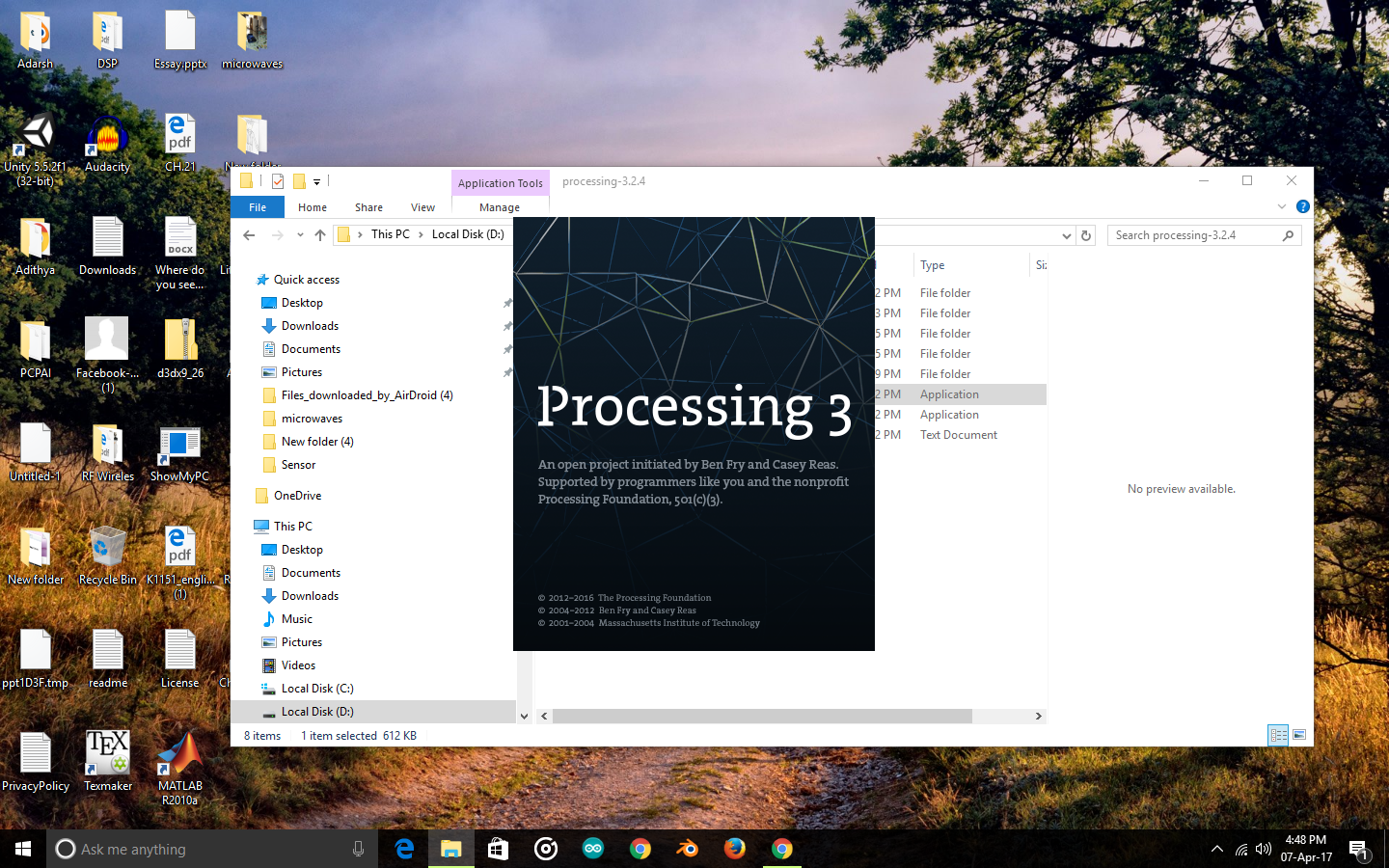This screenshot has width=1389, height=868.
Task: Click the horizontal scrollbar of file list
Action: (762, 716)
